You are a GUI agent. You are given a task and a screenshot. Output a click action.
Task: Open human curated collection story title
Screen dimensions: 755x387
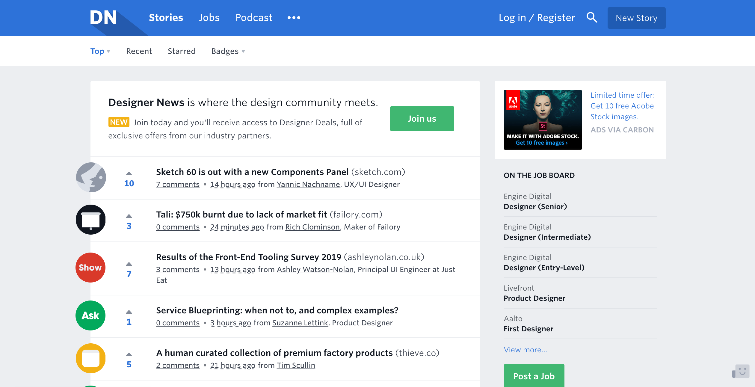274,353
